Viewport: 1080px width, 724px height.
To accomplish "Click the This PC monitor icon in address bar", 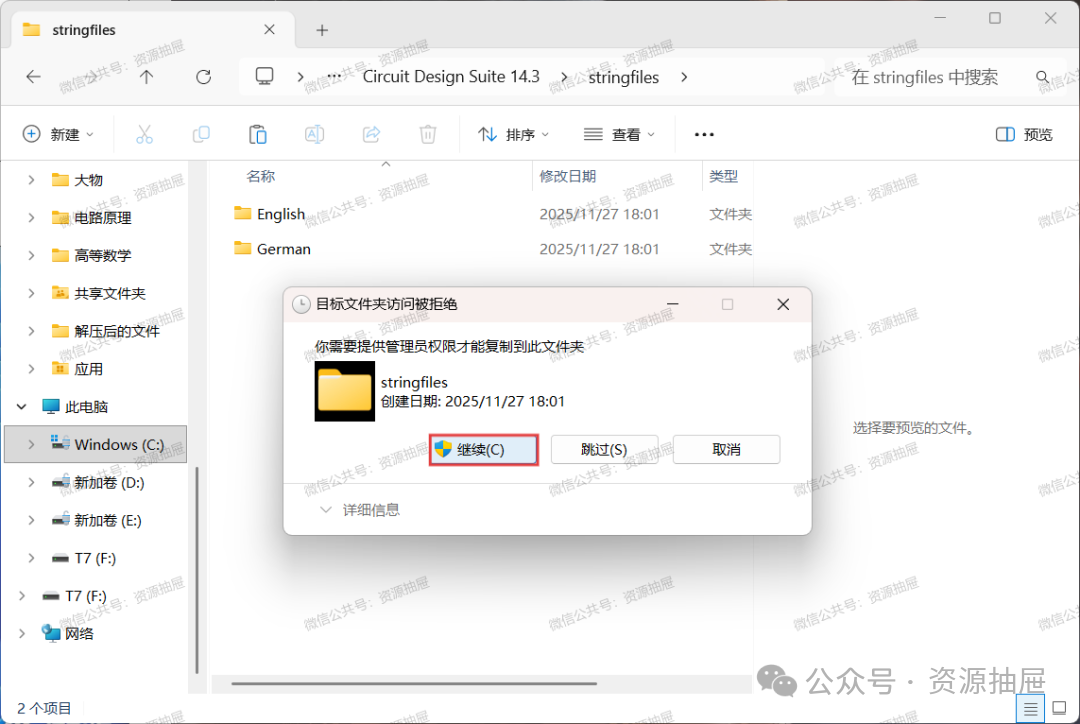I will pos(264,76).
